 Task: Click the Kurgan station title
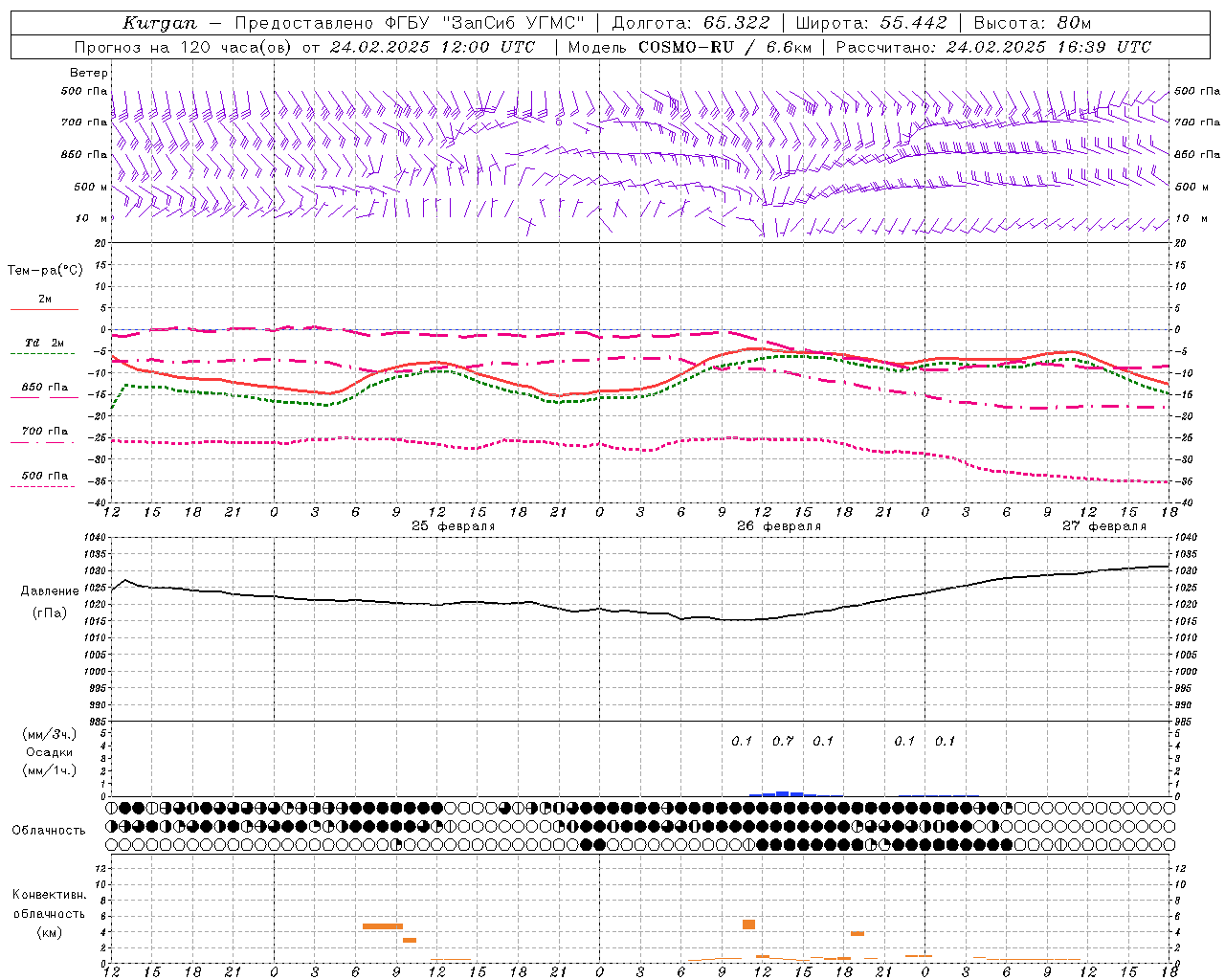coord(160,23)
